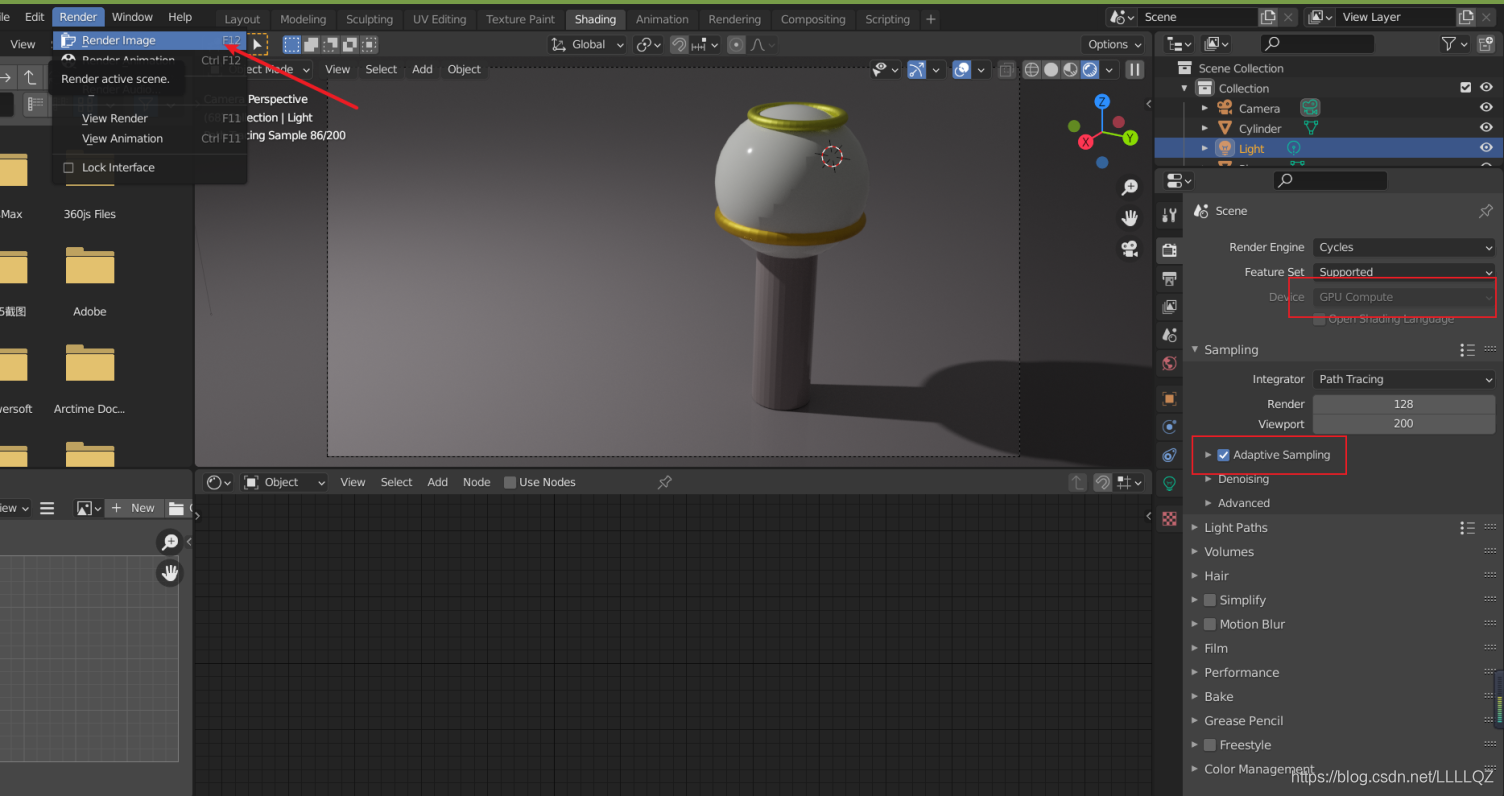Viewport: 1504px width, 796px height.
Task: Expand the Cylinder item in outliner
Action: pos(1205,128)
